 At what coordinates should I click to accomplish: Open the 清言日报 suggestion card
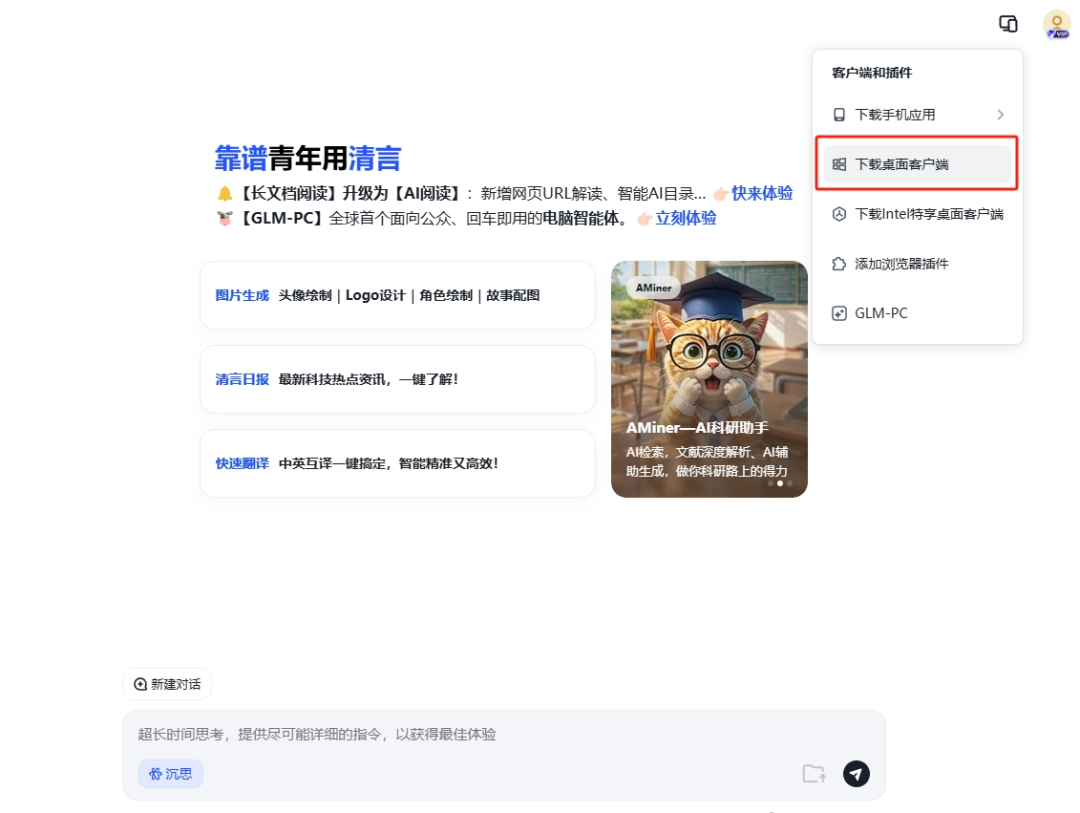(397, 379)
